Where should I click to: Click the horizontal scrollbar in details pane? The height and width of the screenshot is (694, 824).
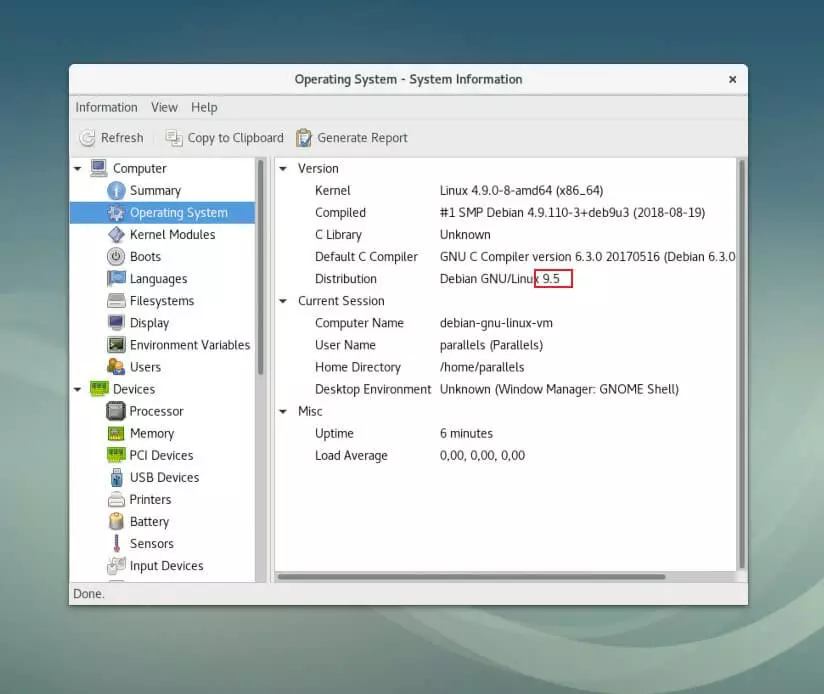click(x=470, y=576)
